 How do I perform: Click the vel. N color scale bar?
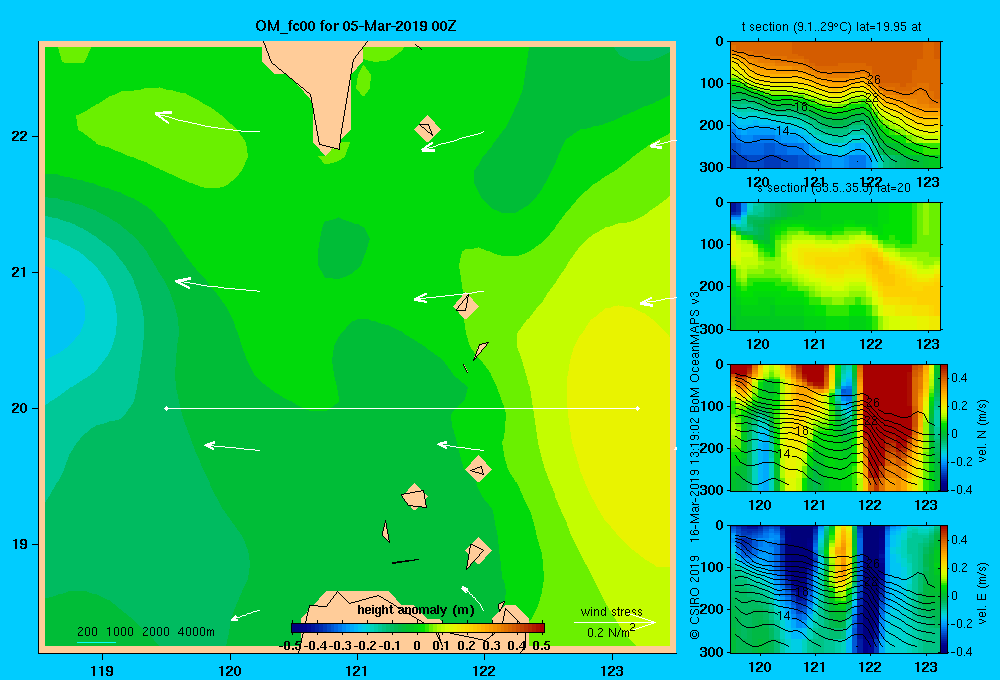coord(945,427)
